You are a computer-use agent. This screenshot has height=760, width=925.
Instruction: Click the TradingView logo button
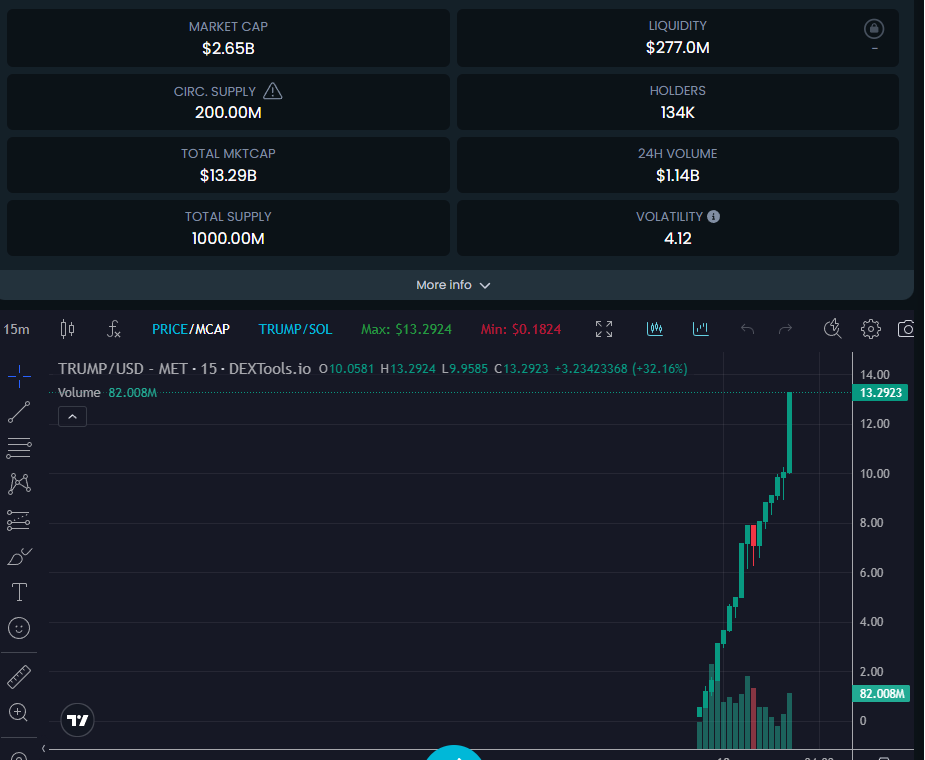click(x=77, y=720)
